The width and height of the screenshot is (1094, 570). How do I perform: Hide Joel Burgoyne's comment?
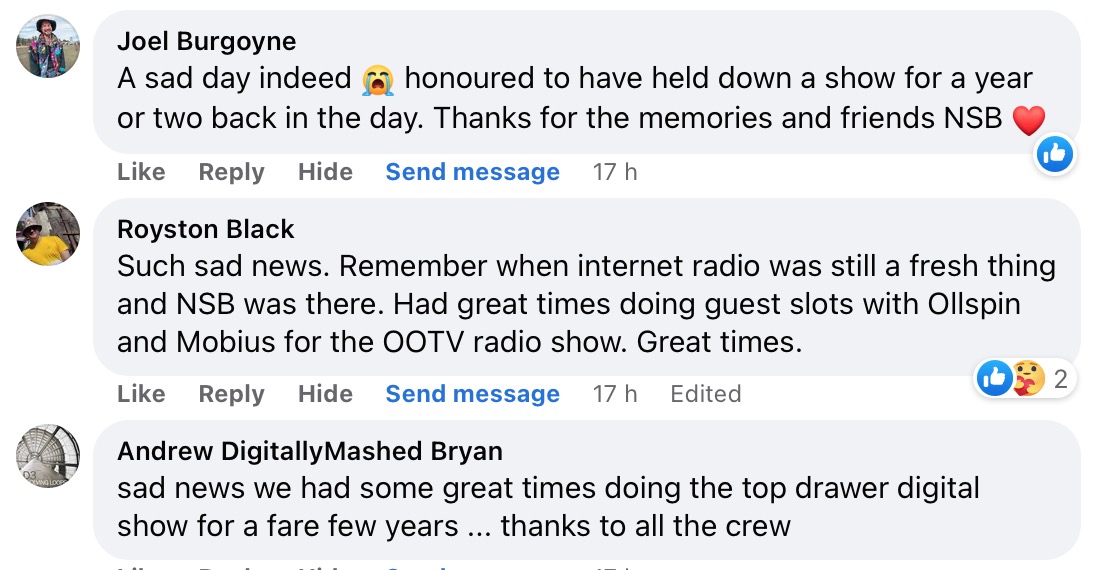coord(325,172)
